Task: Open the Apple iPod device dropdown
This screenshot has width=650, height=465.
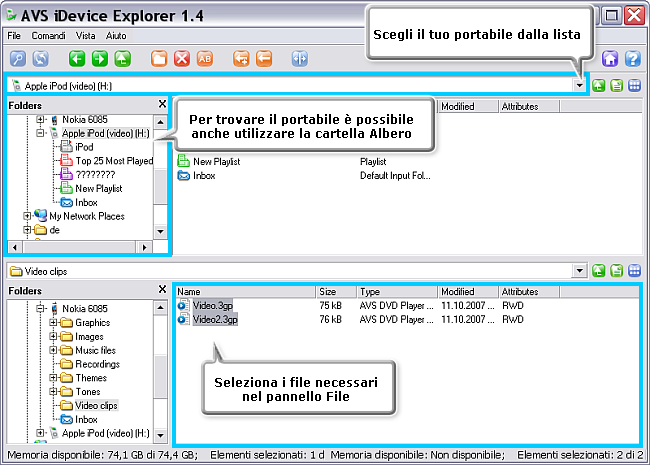Action: (580, 86)
